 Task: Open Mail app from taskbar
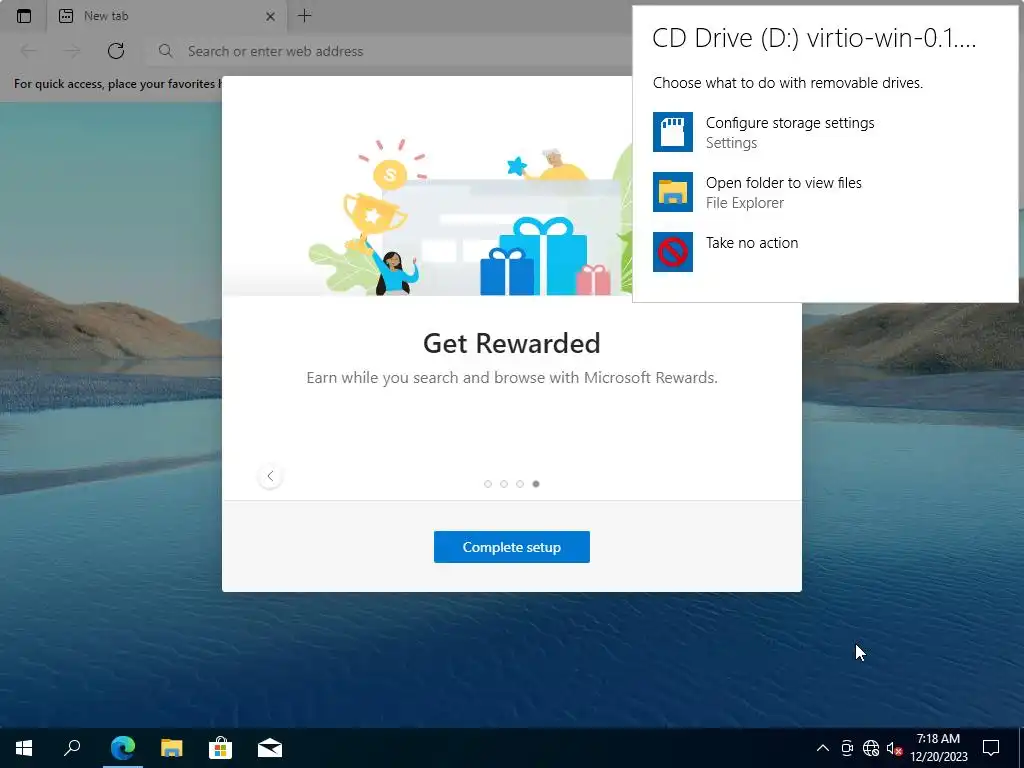pyautogui.click(x=270, y=748)
